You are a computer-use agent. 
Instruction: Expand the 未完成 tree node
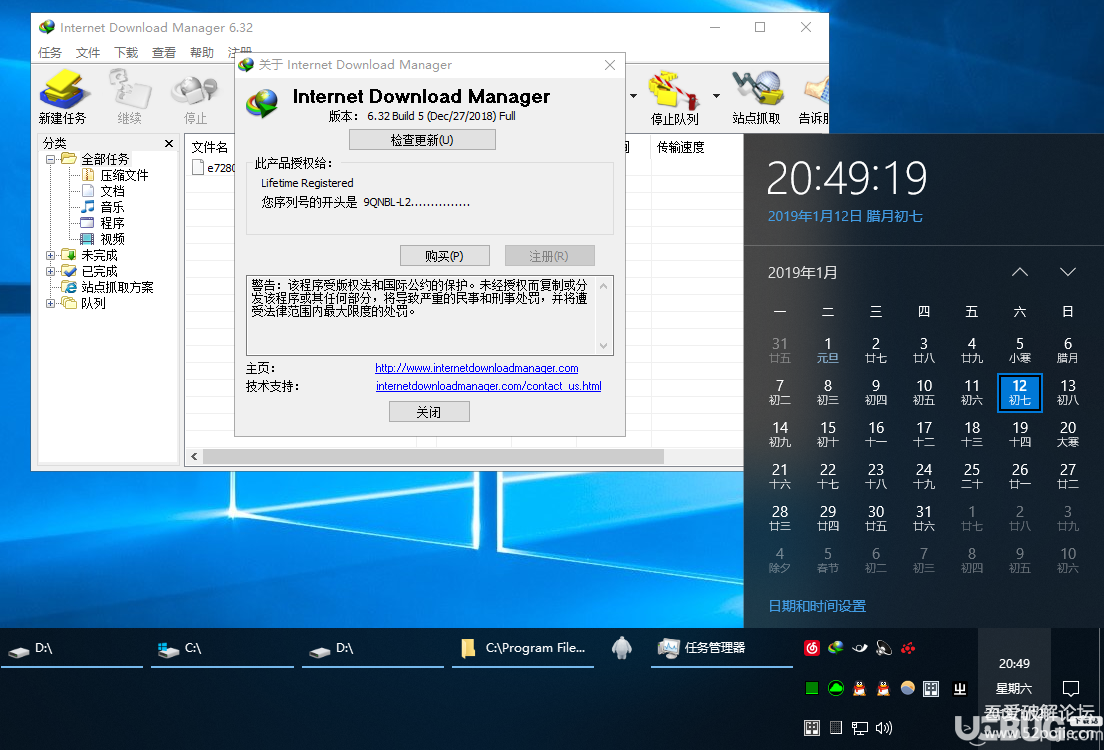[51, 255]
